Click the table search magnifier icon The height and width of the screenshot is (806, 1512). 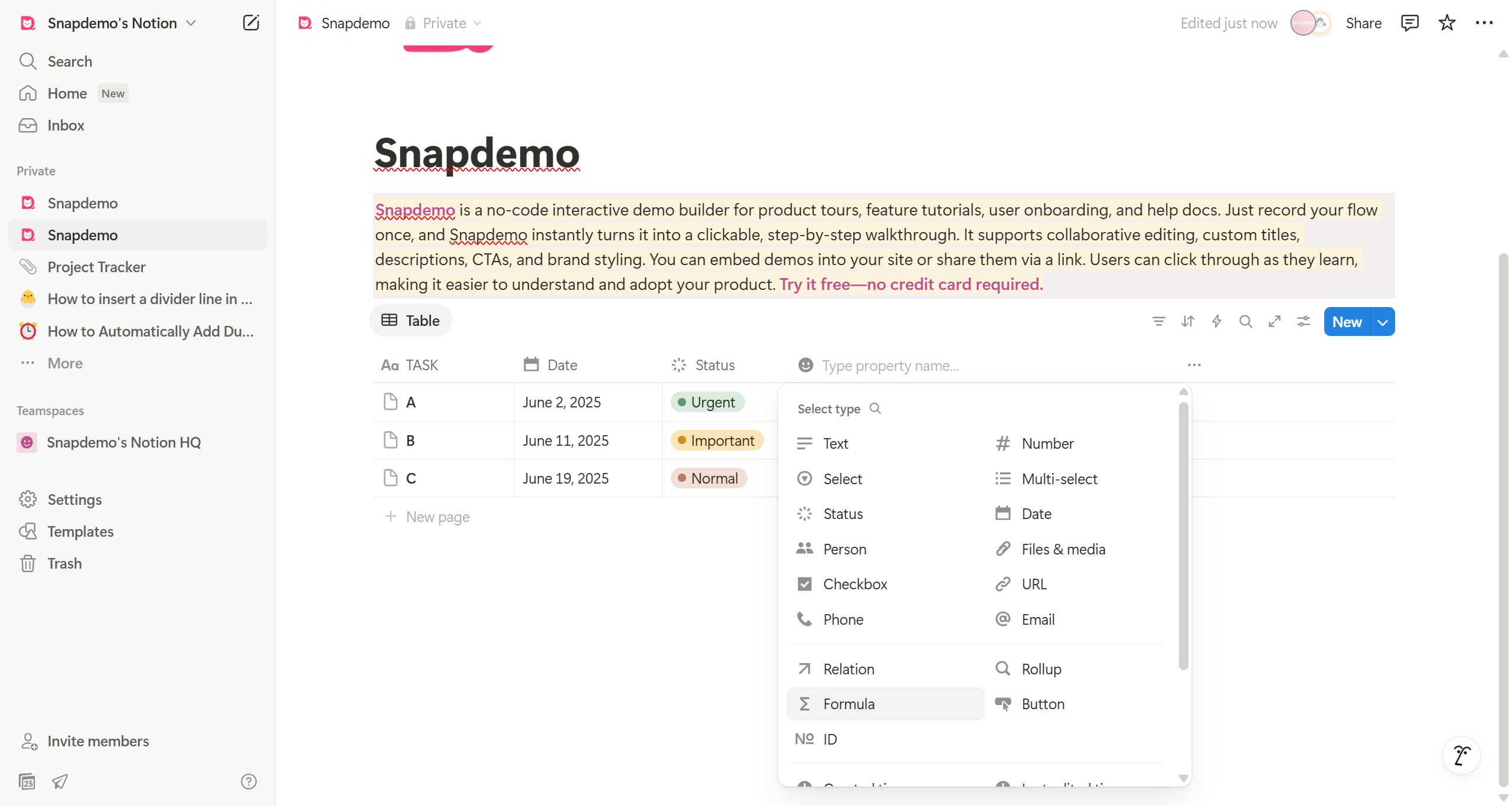1245,321
